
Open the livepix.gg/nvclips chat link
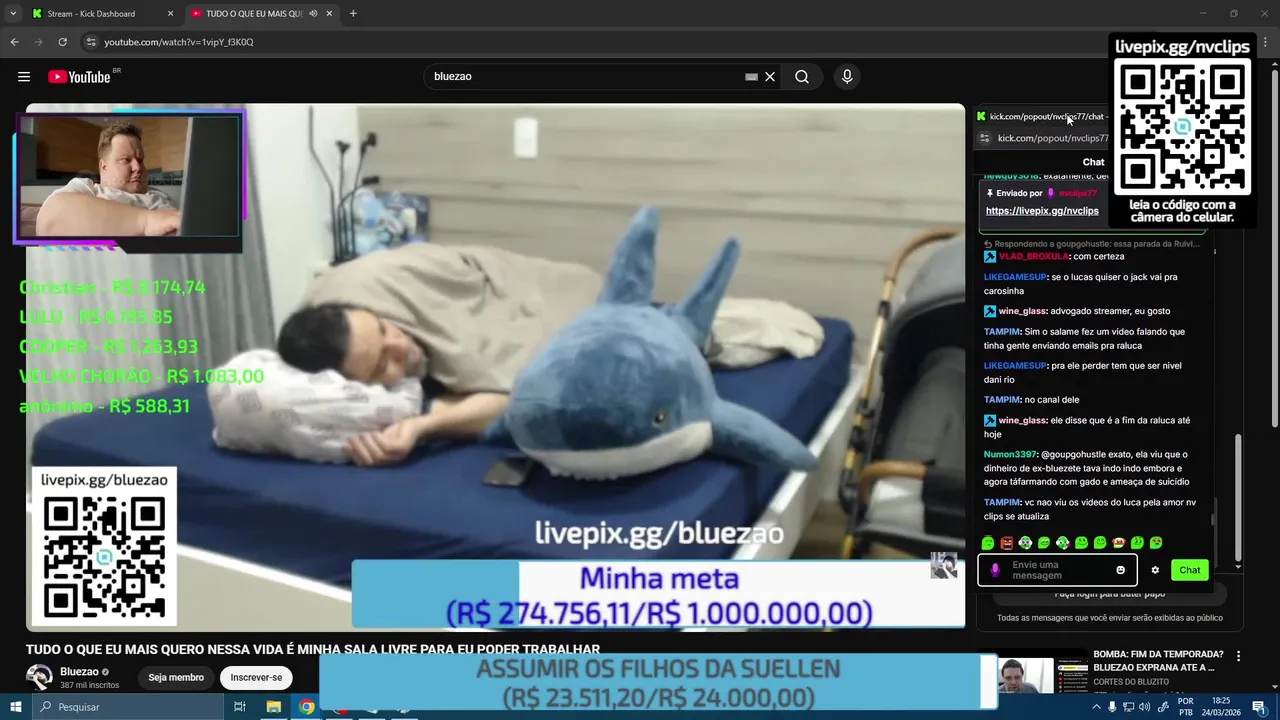click(1042, 211)
